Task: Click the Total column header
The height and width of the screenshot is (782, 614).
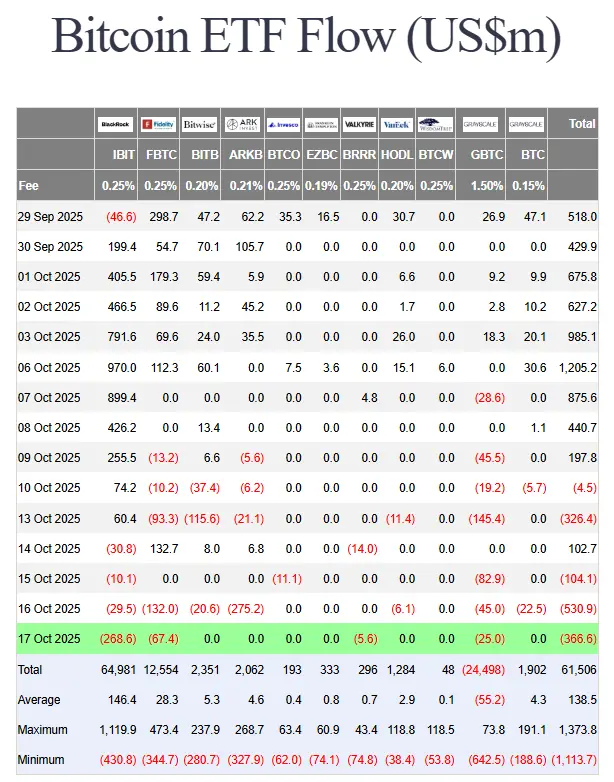Action: 582,124
